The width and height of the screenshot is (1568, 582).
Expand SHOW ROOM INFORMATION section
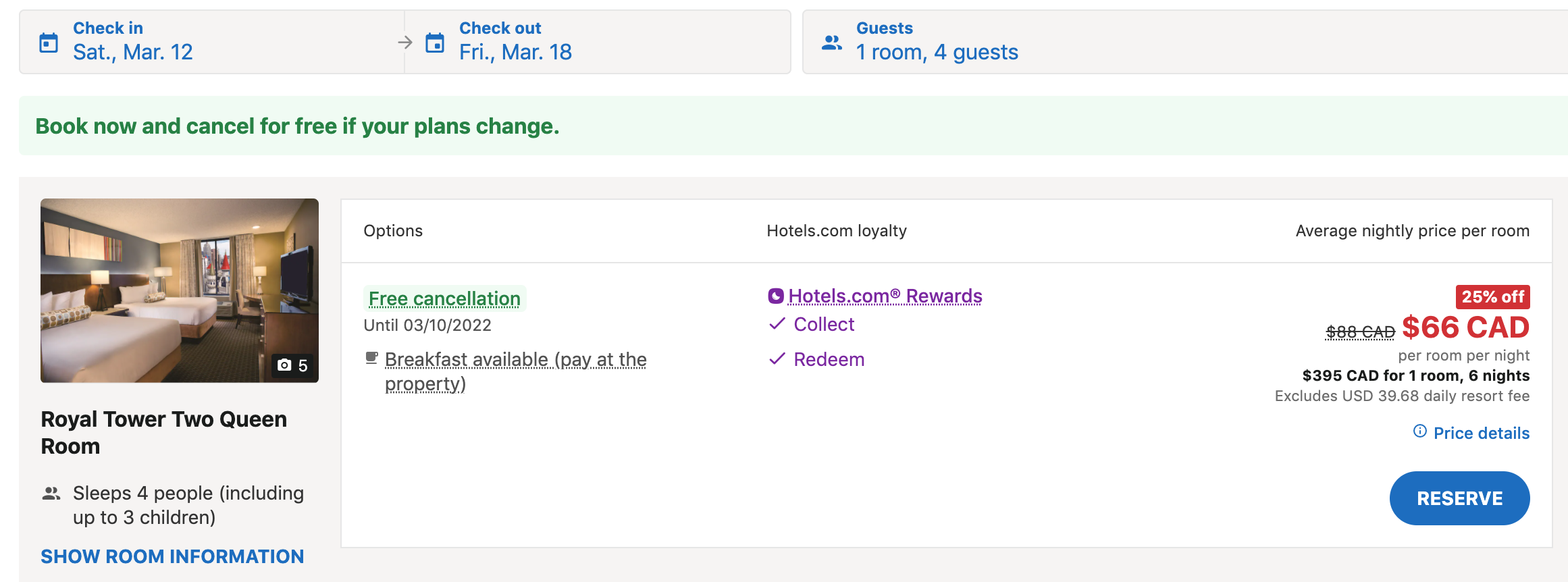pos(172,556)
